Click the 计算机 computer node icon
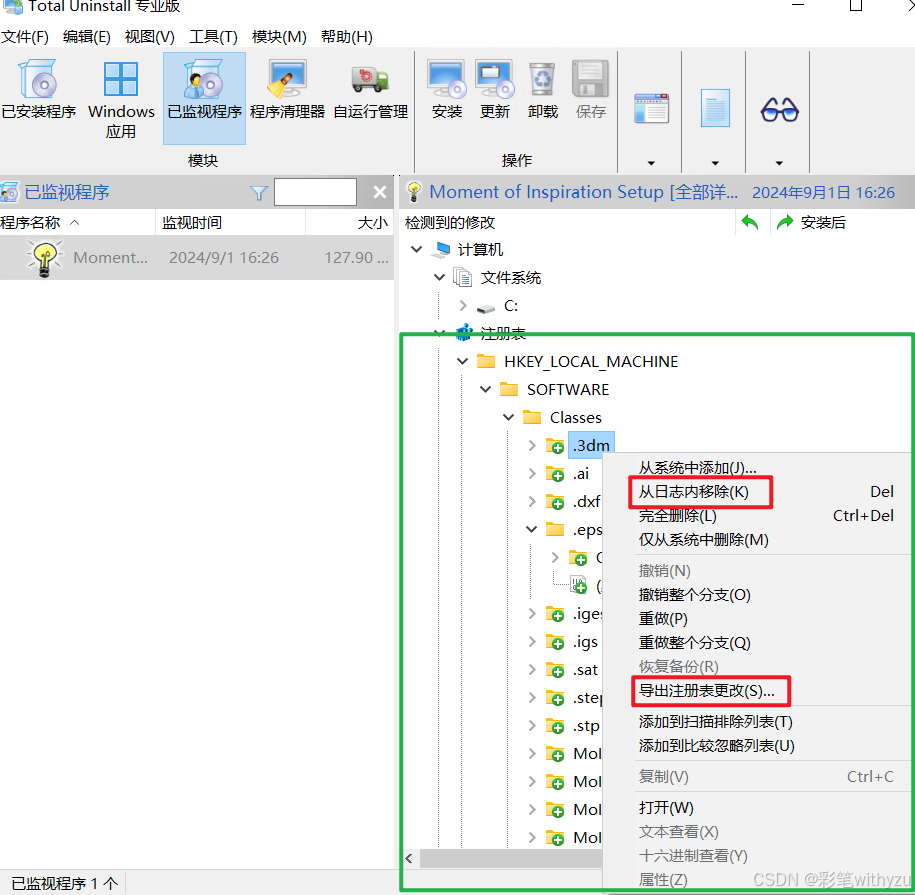This screenshot has width=915, height=895. pyautogui.click(x=441, y=250)
